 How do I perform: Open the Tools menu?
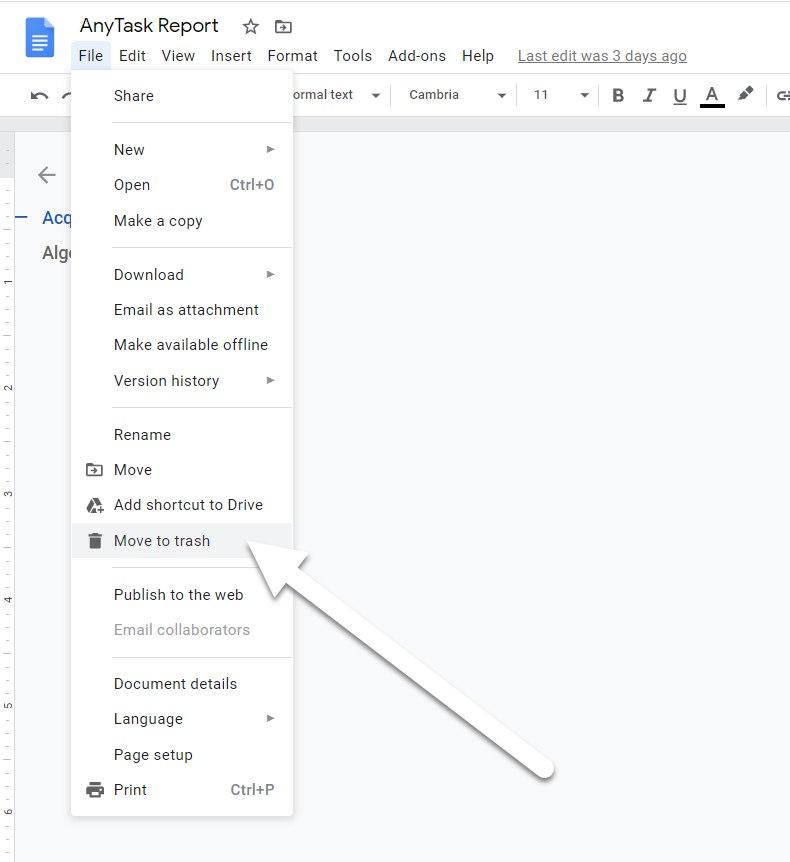[x=352, y=56]
